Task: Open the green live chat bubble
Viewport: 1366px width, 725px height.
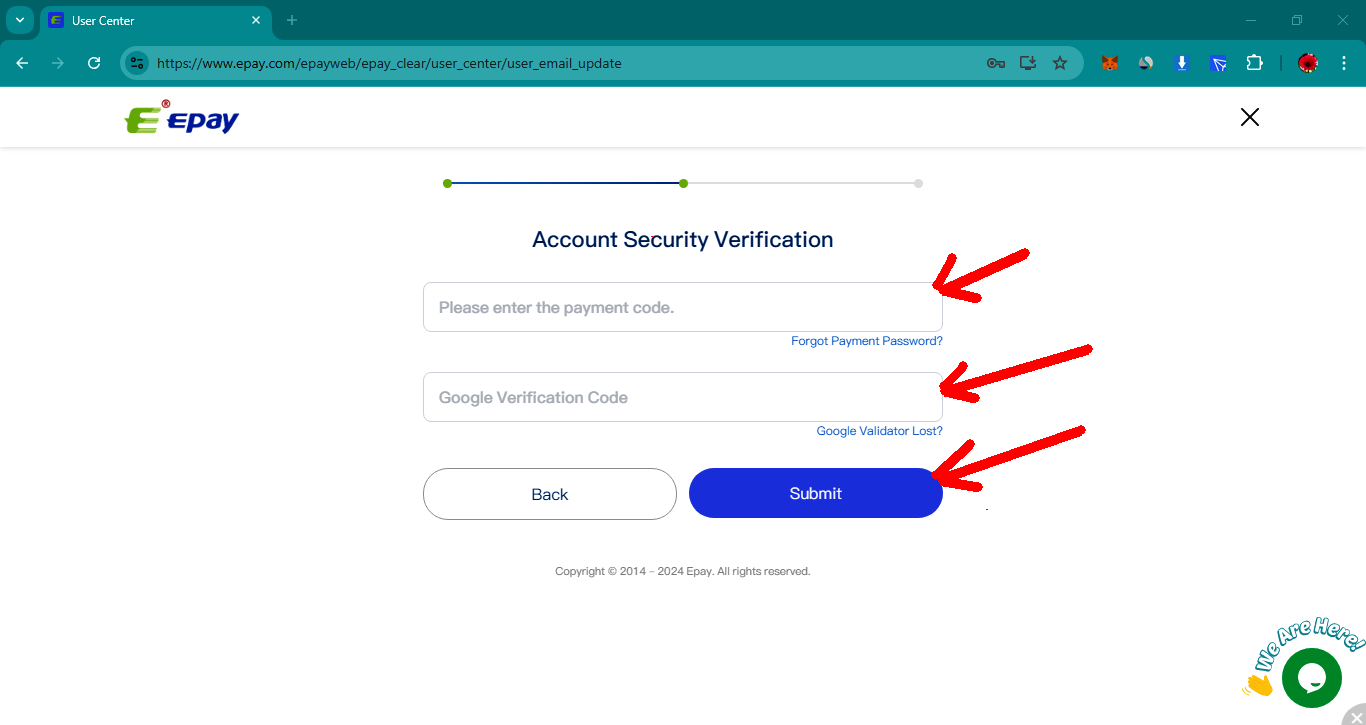Action: click(1311, 678)
